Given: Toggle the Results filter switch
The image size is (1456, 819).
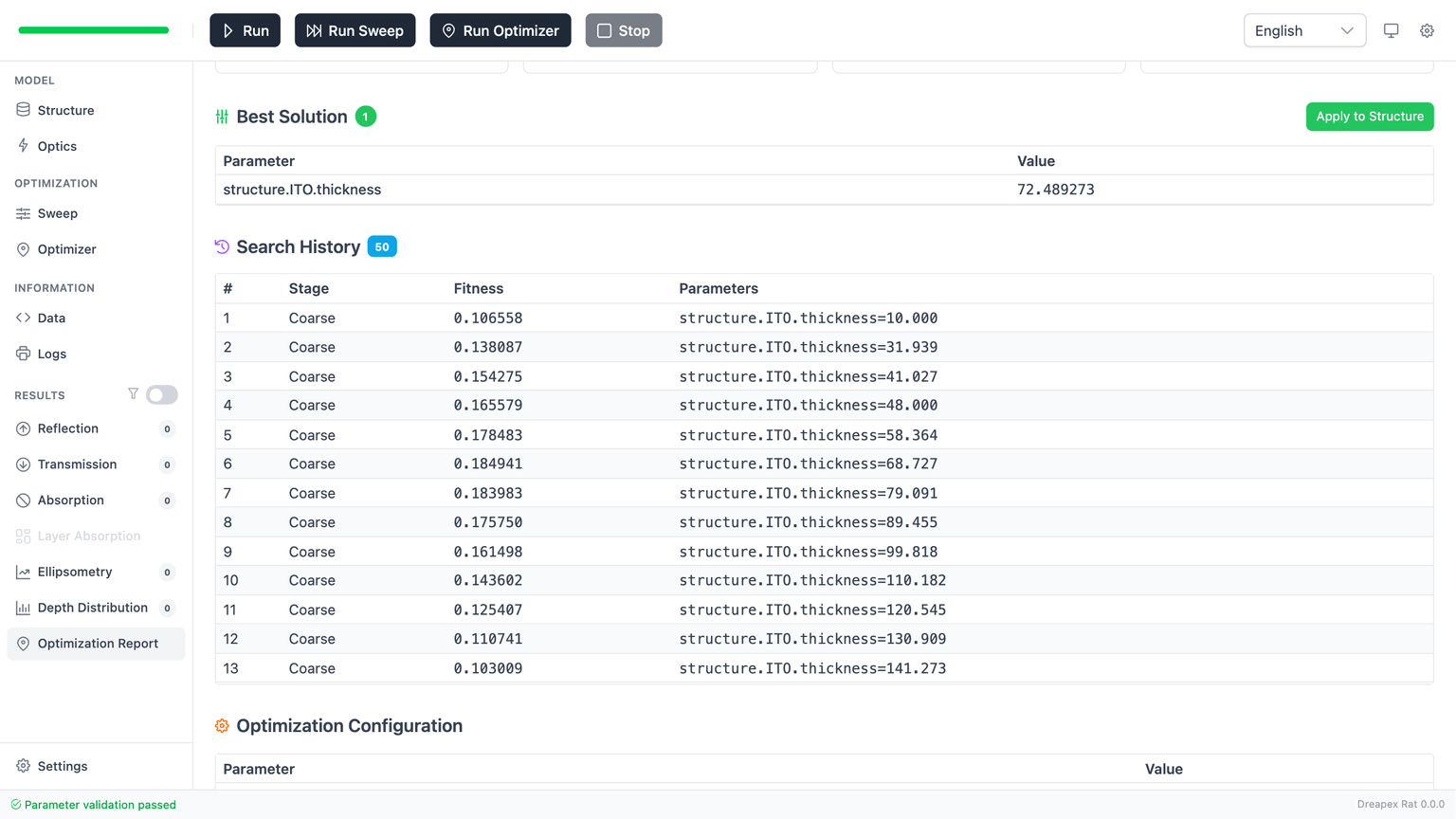Looking at the screenshot, I should tap(162, 394).
